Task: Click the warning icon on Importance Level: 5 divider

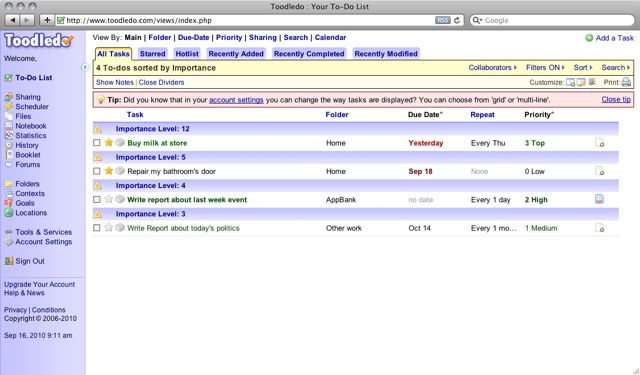Action: (98, 158)
